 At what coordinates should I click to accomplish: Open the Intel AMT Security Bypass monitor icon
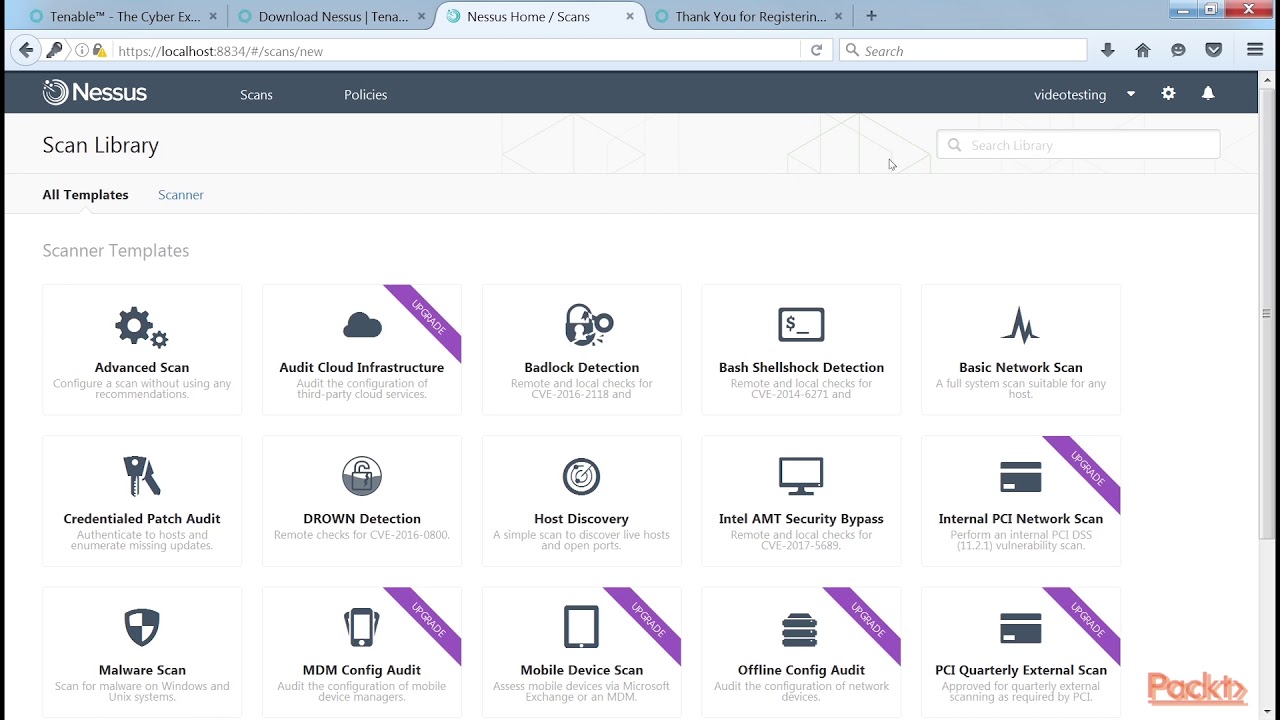click(x=801, y=477)
